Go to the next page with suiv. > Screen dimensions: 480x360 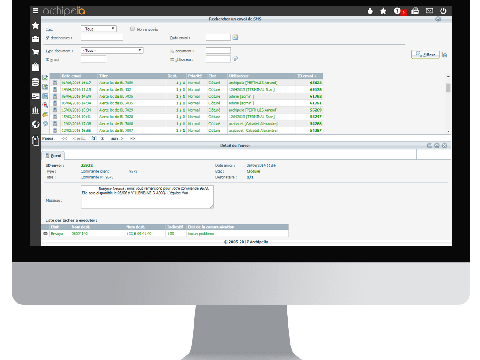click(x=117, y=138)
